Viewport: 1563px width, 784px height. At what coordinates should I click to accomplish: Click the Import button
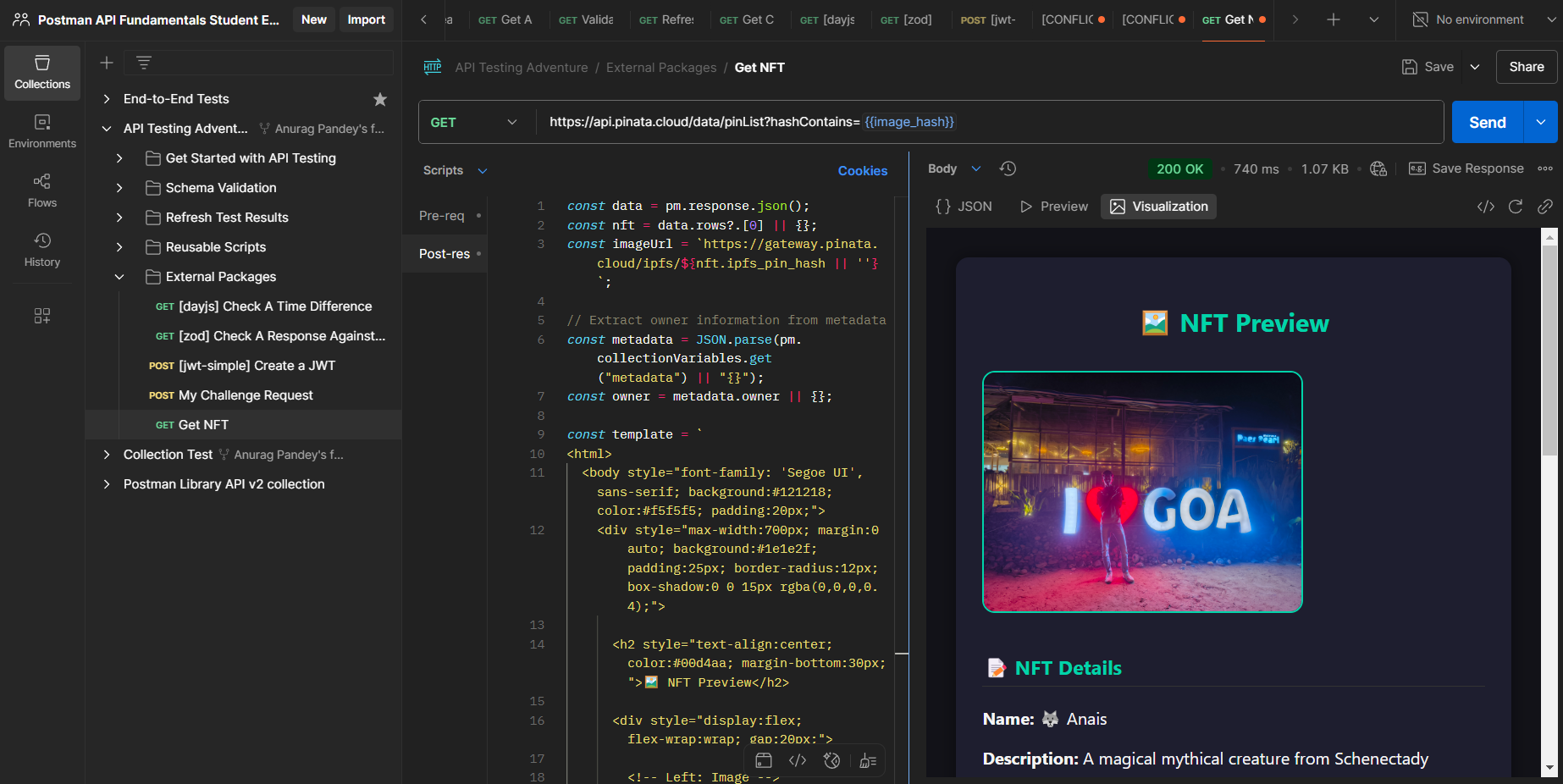(x=367, y=19)
